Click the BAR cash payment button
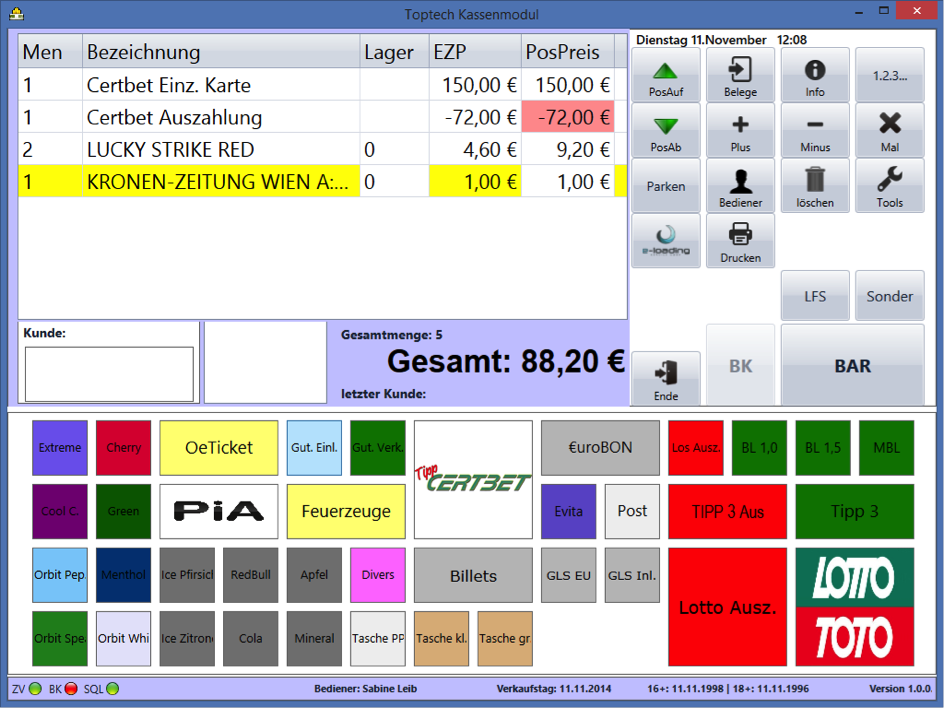 pos(852,365)
